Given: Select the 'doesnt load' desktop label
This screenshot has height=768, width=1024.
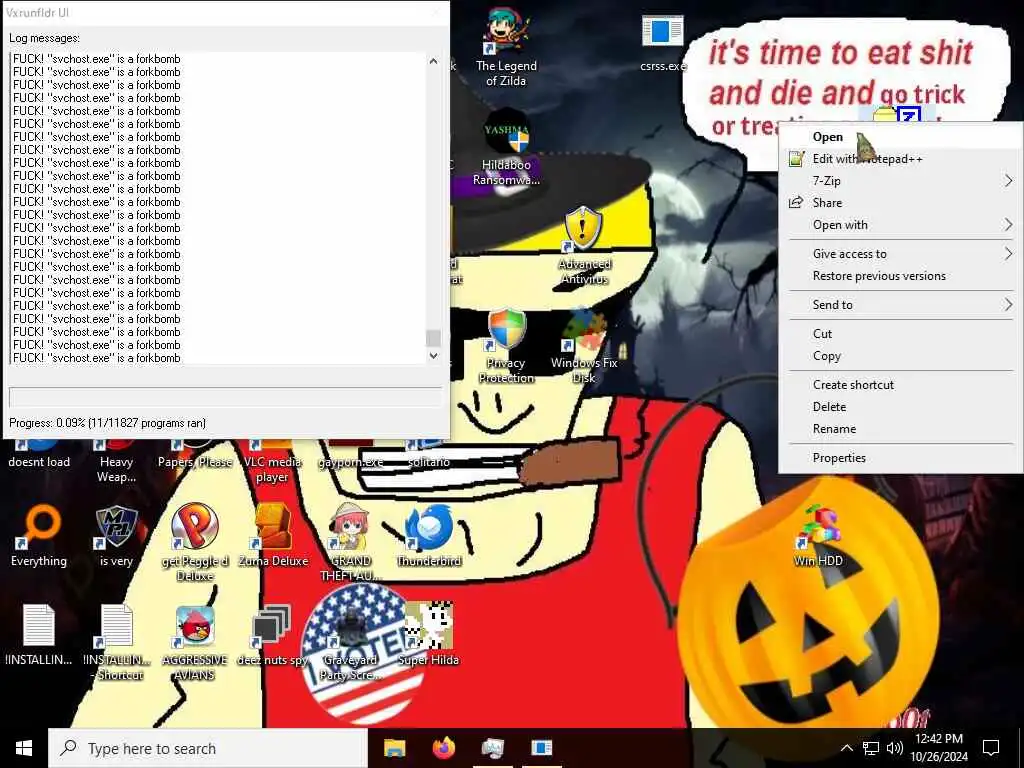Looking at the screenshot, I should pos(39,462).
